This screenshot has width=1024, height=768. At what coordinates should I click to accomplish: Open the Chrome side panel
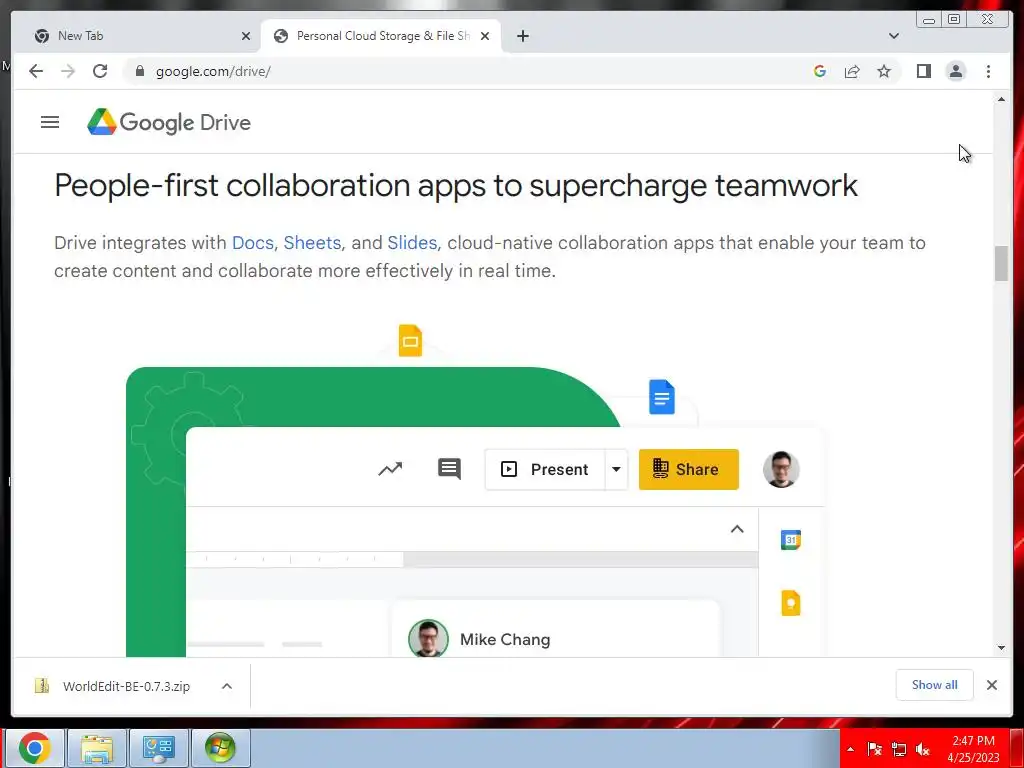click(x=923, y=71)
